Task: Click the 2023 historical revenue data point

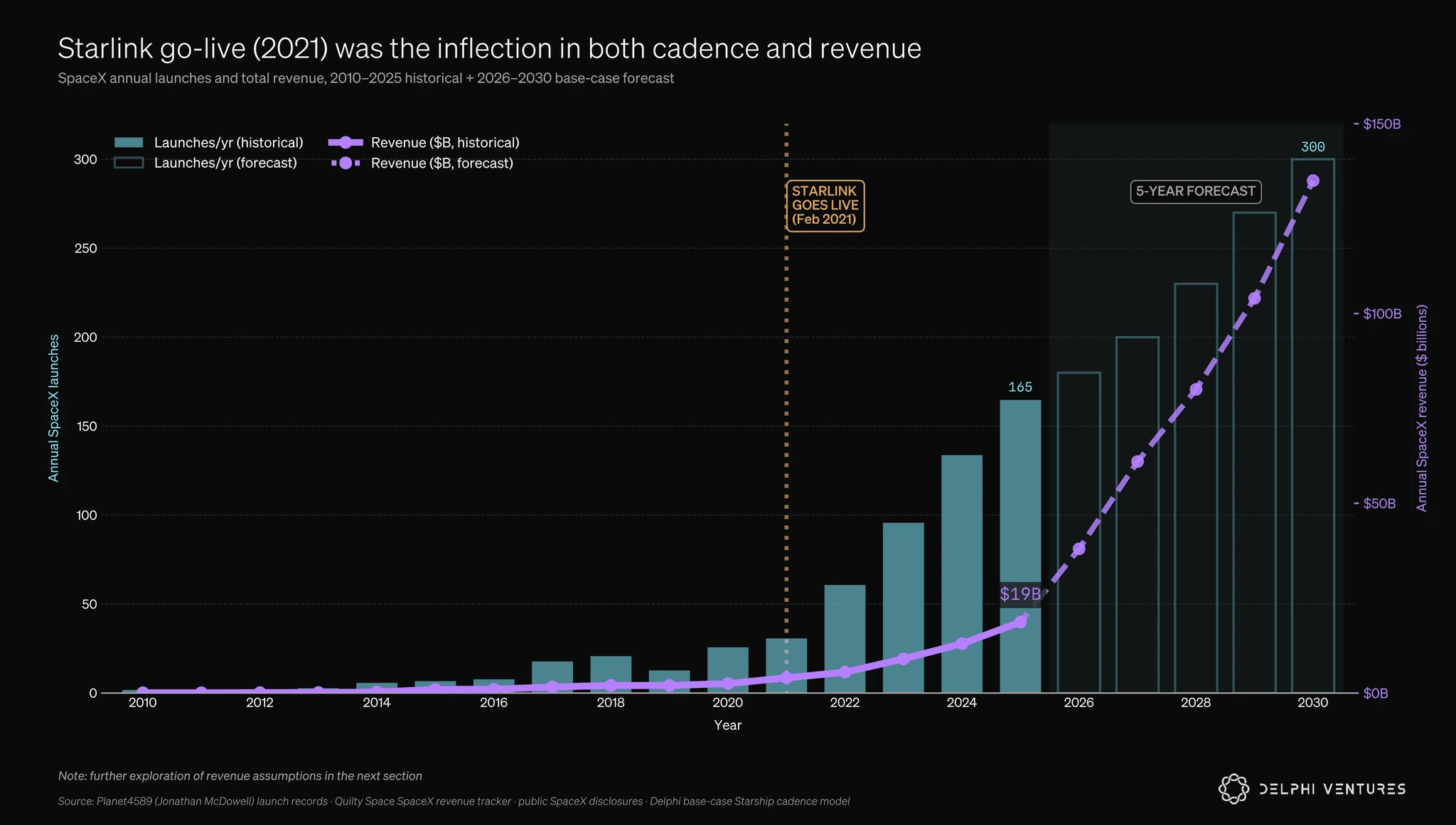Action: pyautogui.click(x=904, y=659)
